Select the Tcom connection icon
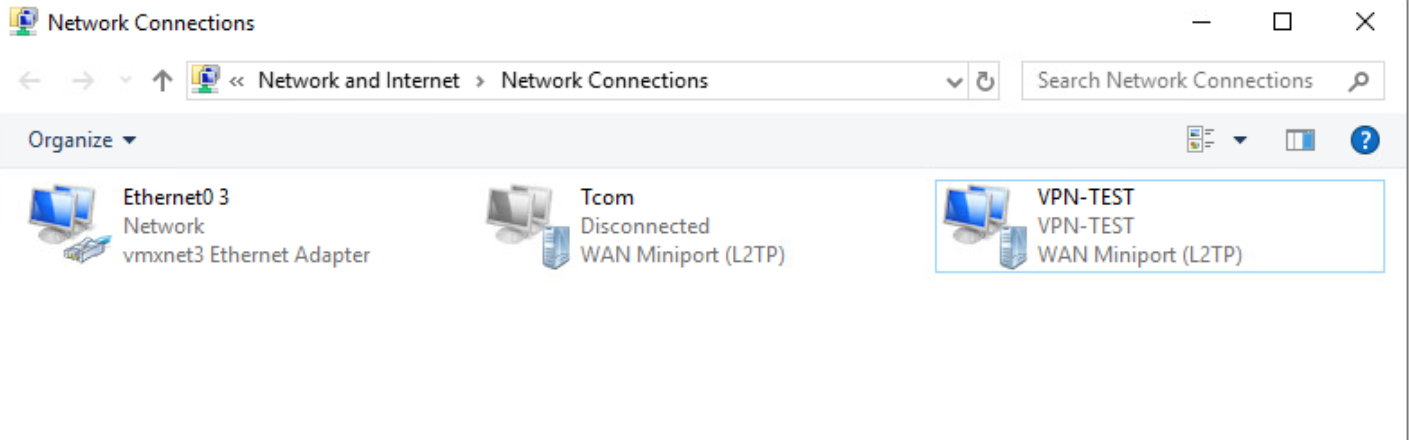 (522, 226)
